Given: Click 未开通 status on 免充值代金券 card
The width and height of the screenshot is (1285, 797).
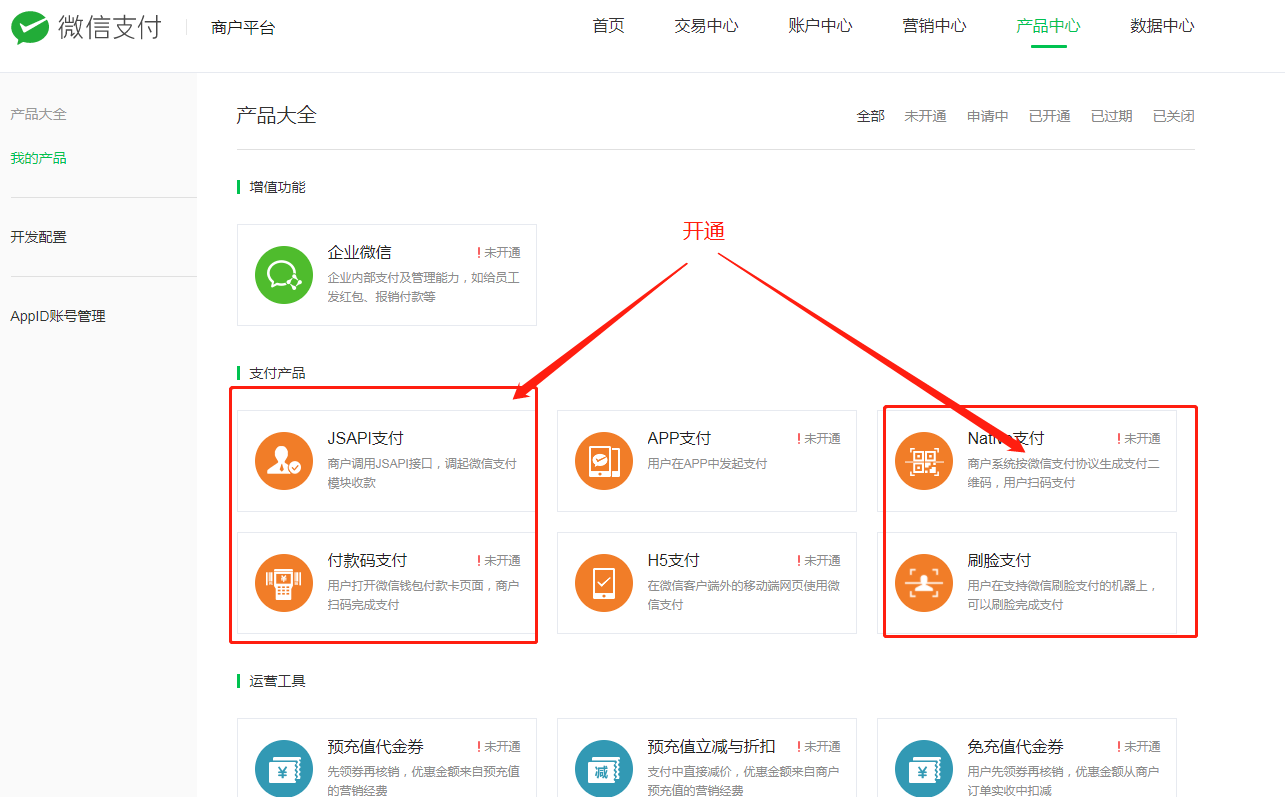Looking at the screenshot, I should tap(1139, 747).
